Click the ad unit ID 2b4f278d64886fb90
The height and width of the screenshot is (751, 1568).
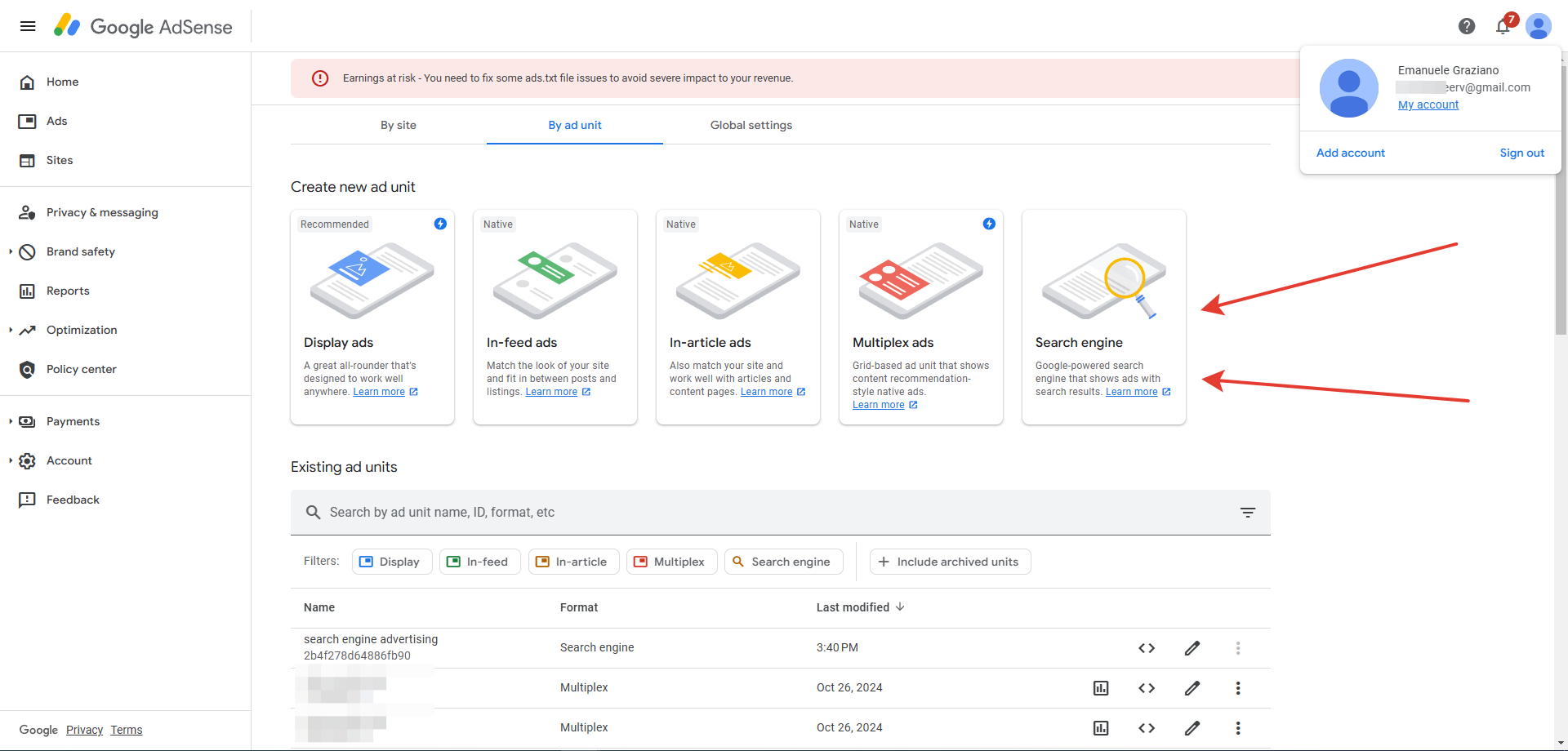coord(357,655)
